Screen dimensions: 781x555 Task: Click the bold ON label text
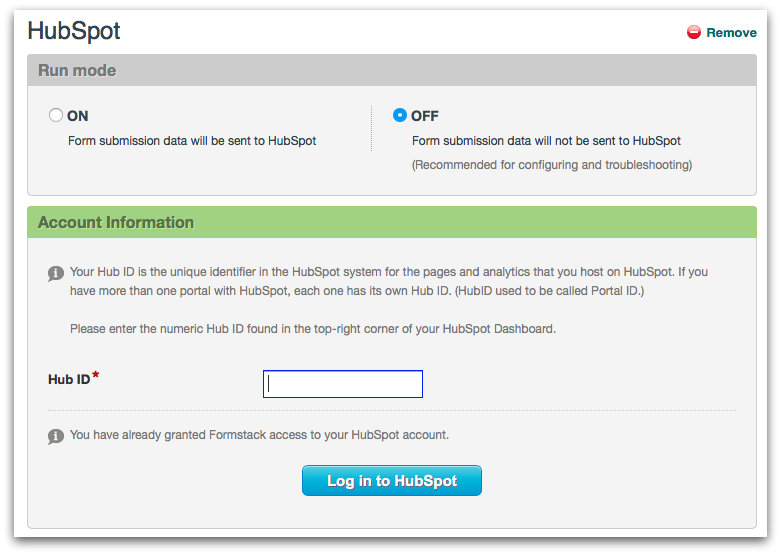click(x=77, y=116)
